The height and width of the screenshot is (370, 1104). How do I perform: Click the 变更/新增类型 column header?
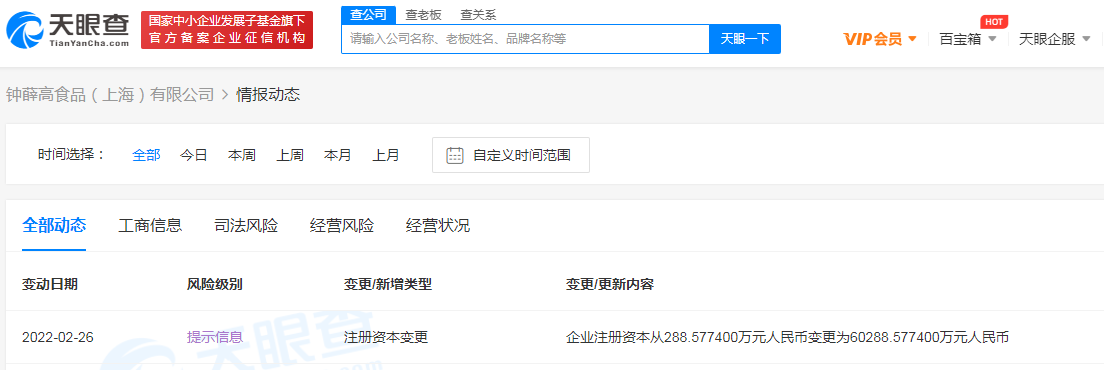(387, 285)
